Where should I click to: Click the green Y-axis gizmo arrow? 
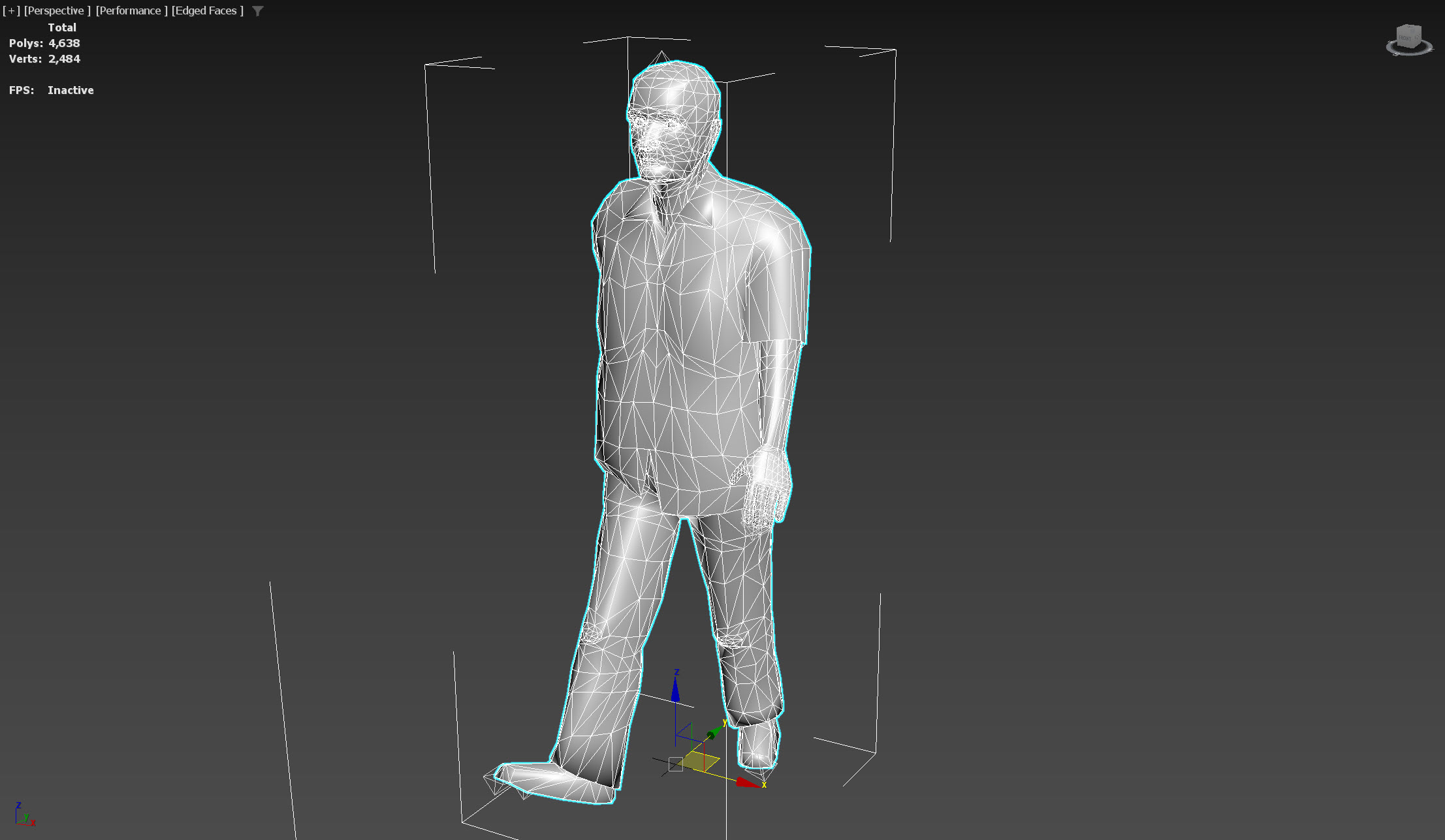coord(714,732)
